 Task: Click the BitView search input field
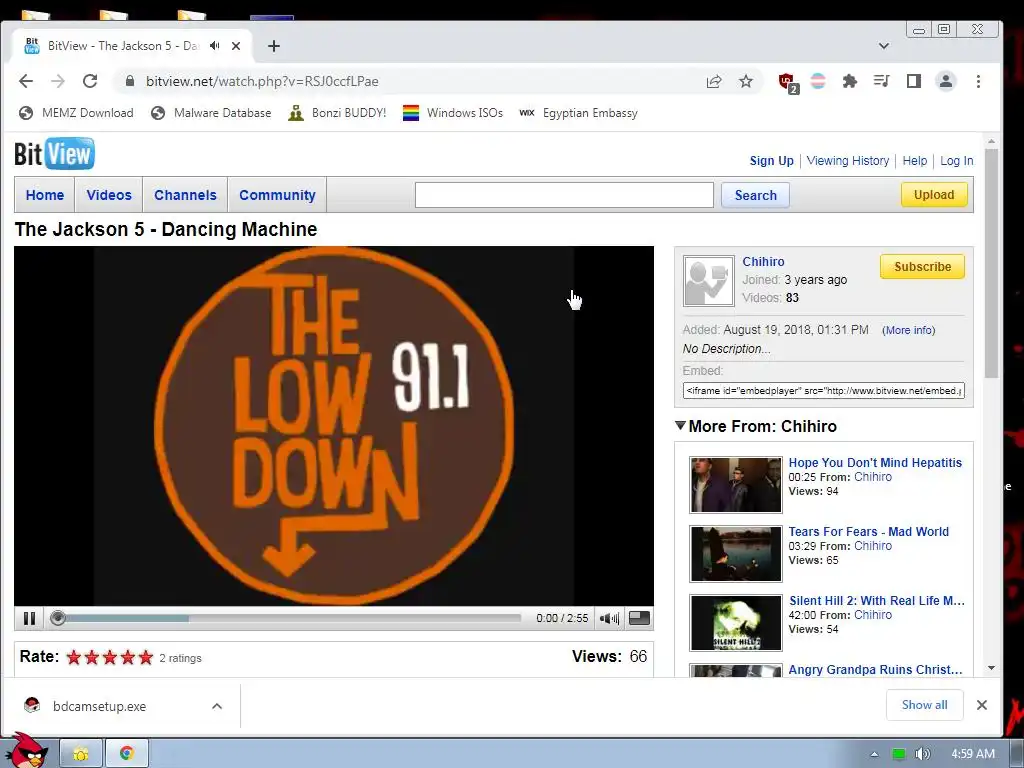point(564,195)
